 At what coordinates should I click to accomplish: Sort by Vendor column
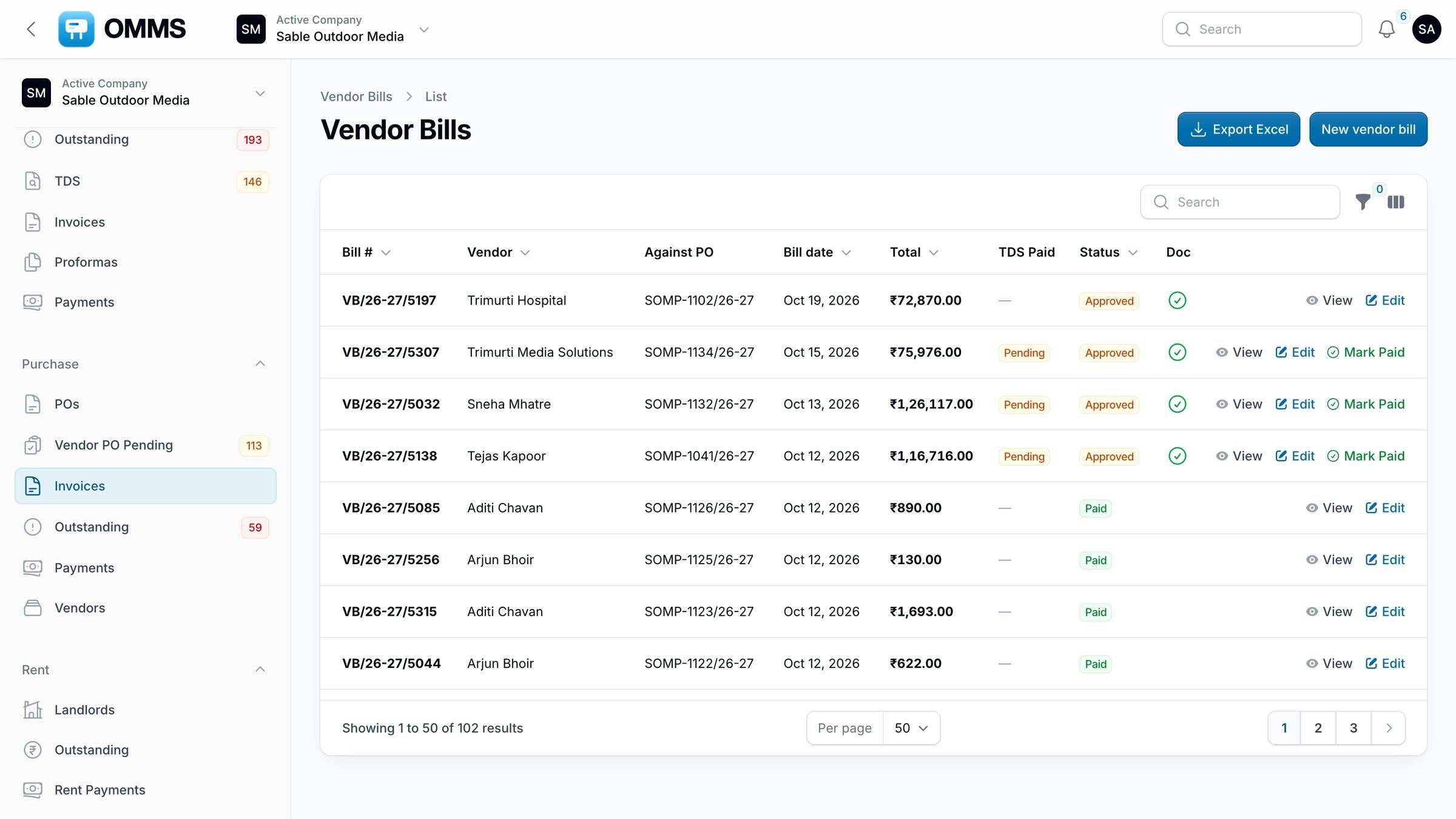498,252
